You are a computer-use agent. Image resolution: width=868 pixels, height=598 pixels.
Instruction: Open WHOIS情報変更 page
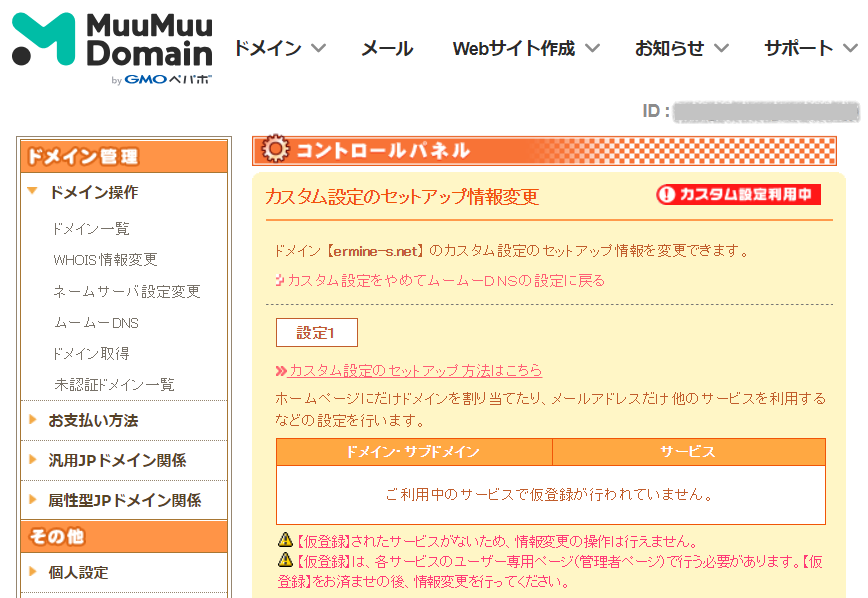click(x=105, y=260)
